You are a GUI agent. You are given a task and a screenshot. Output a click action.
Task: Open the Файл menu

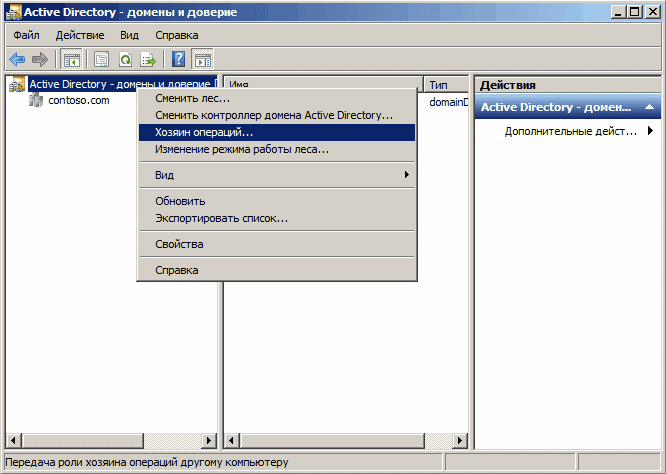(26, 35)
